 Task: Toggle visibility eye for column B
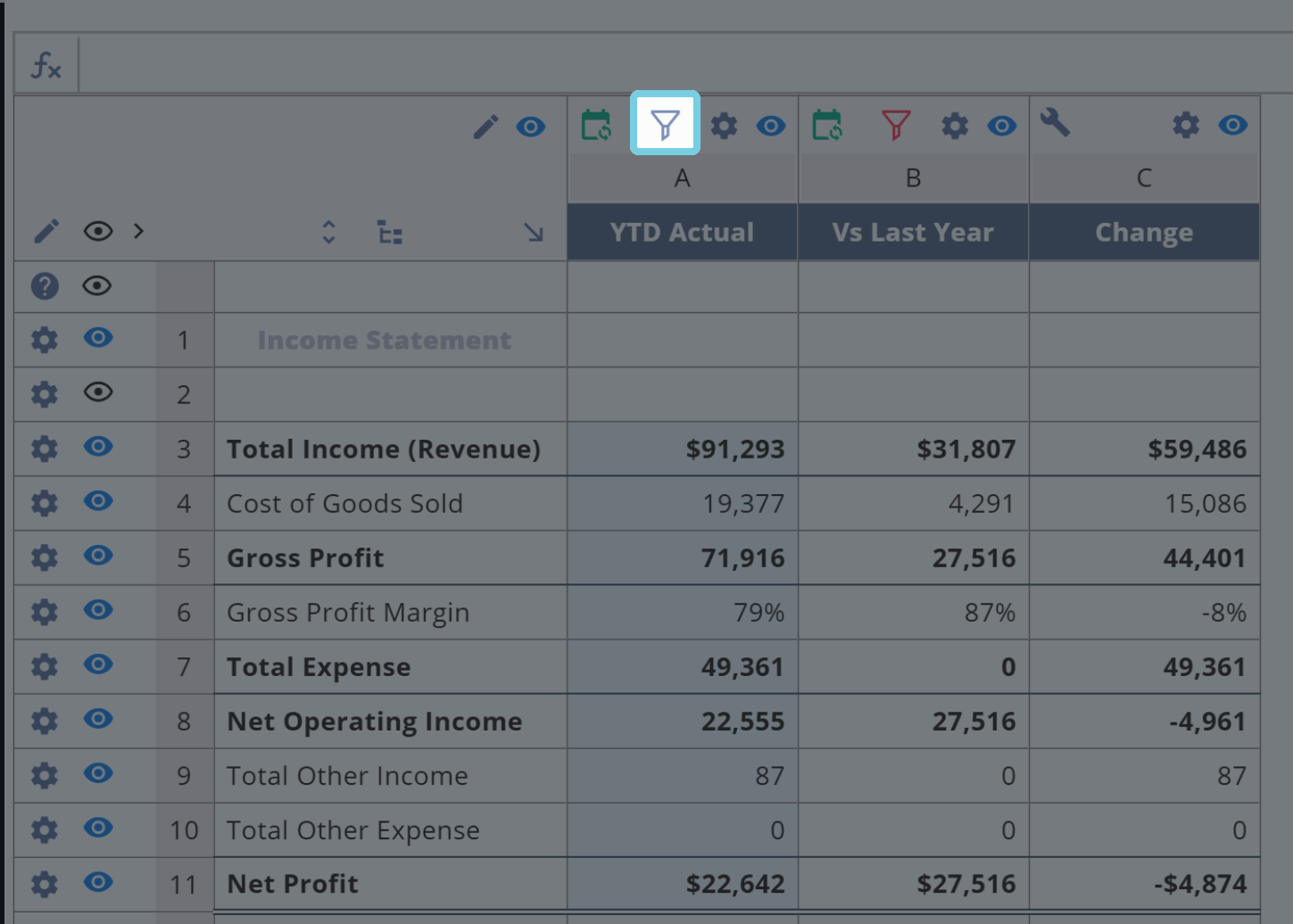[1002, 126]
